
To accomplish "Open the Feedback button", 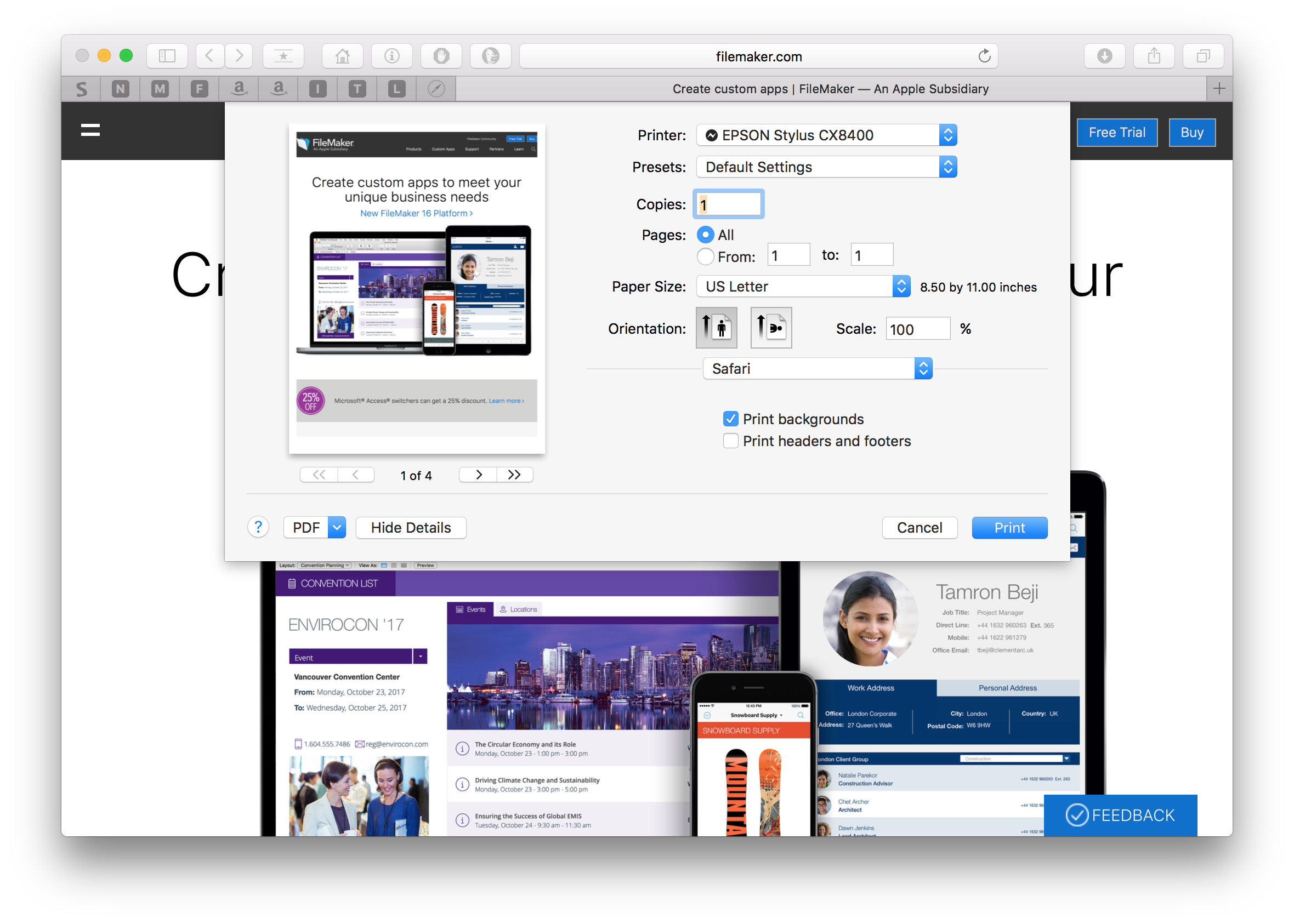I will (x=1120, y=815).
